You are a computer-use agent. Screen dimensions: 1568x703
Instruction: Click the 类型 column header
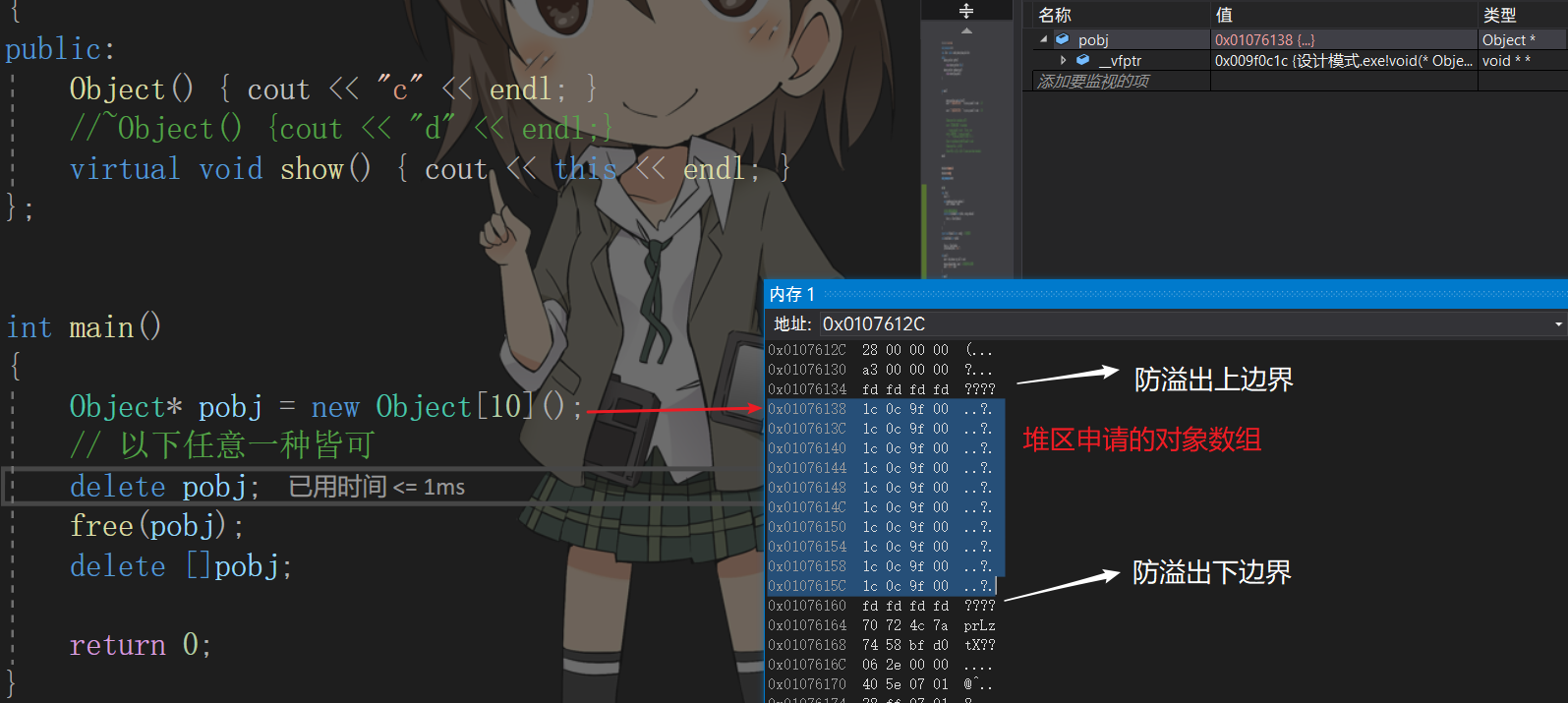(1500, 15)
